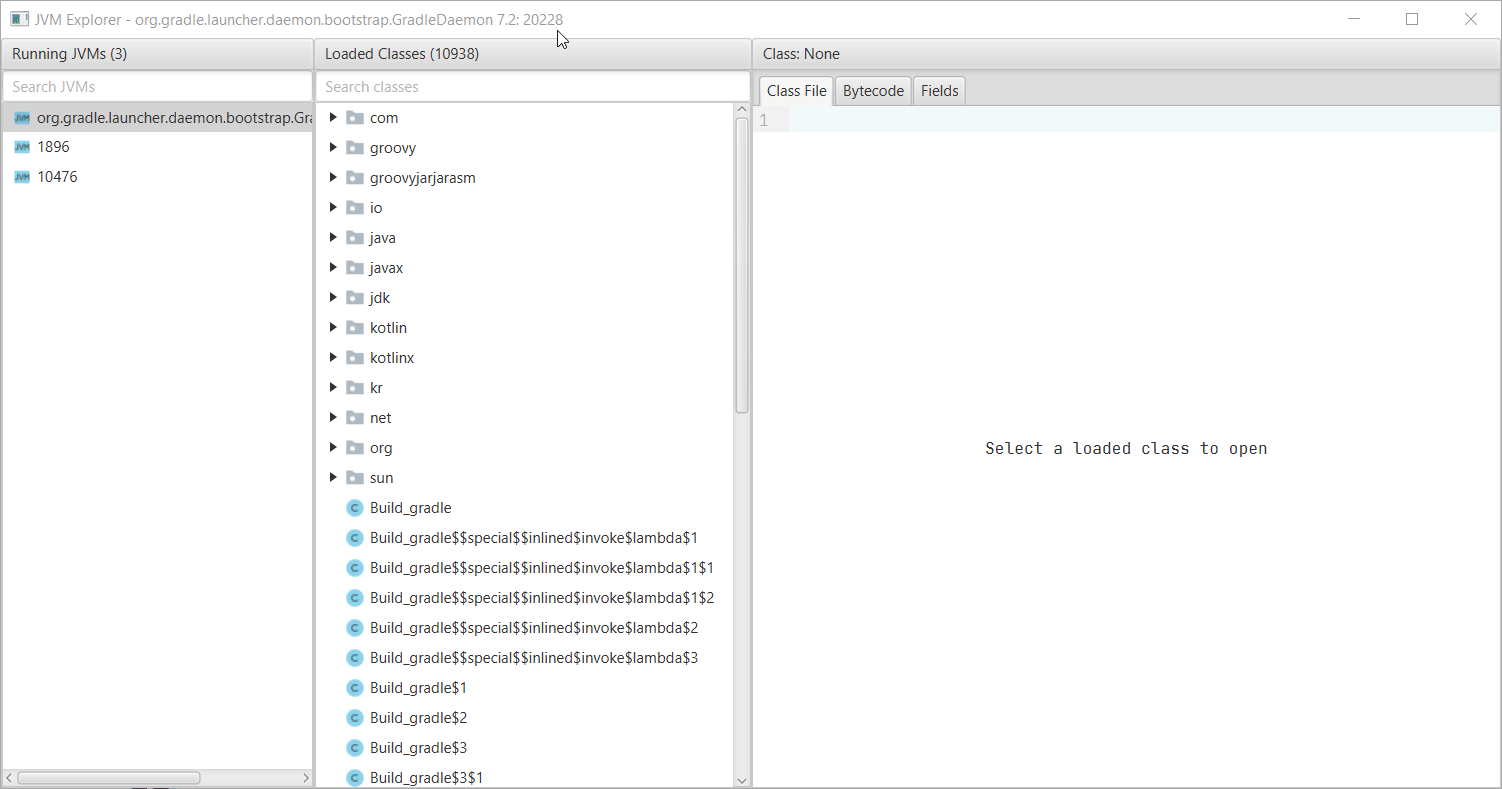Click the JVM icon next to 10476
This screenshot has width=1502, height=789.
coord(22,177)
